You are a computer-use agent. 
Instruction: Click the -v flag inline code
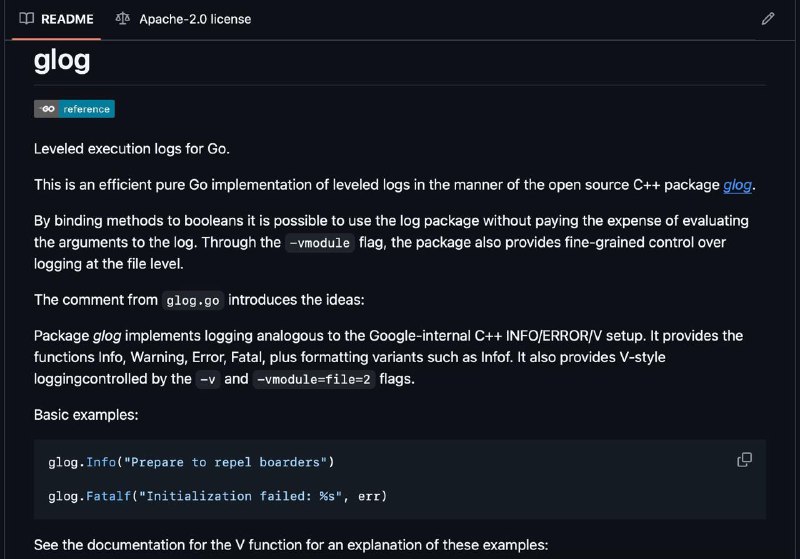click(x=208, y=379)
